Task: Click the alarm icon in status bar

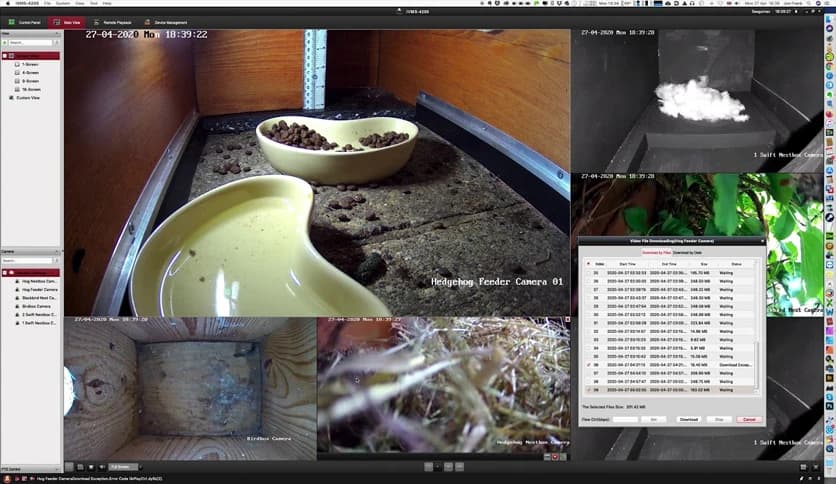Action: (7, 479)
